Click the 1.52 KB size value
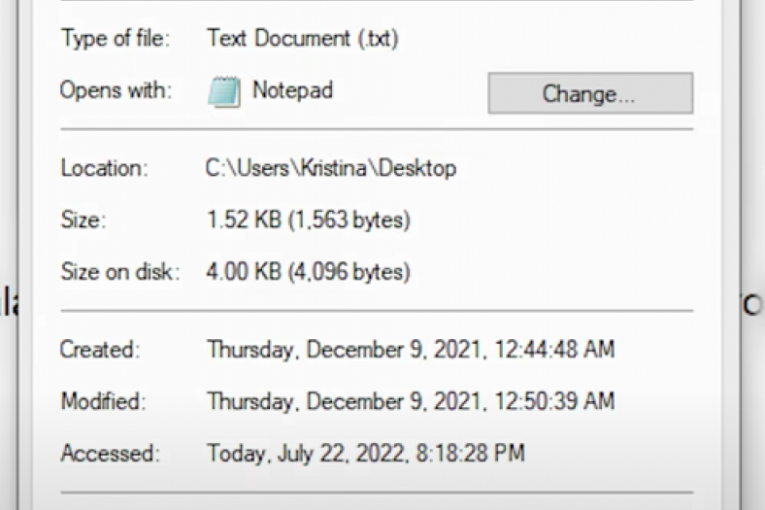The width and height of the screenshot is (765, 510). 308,220
